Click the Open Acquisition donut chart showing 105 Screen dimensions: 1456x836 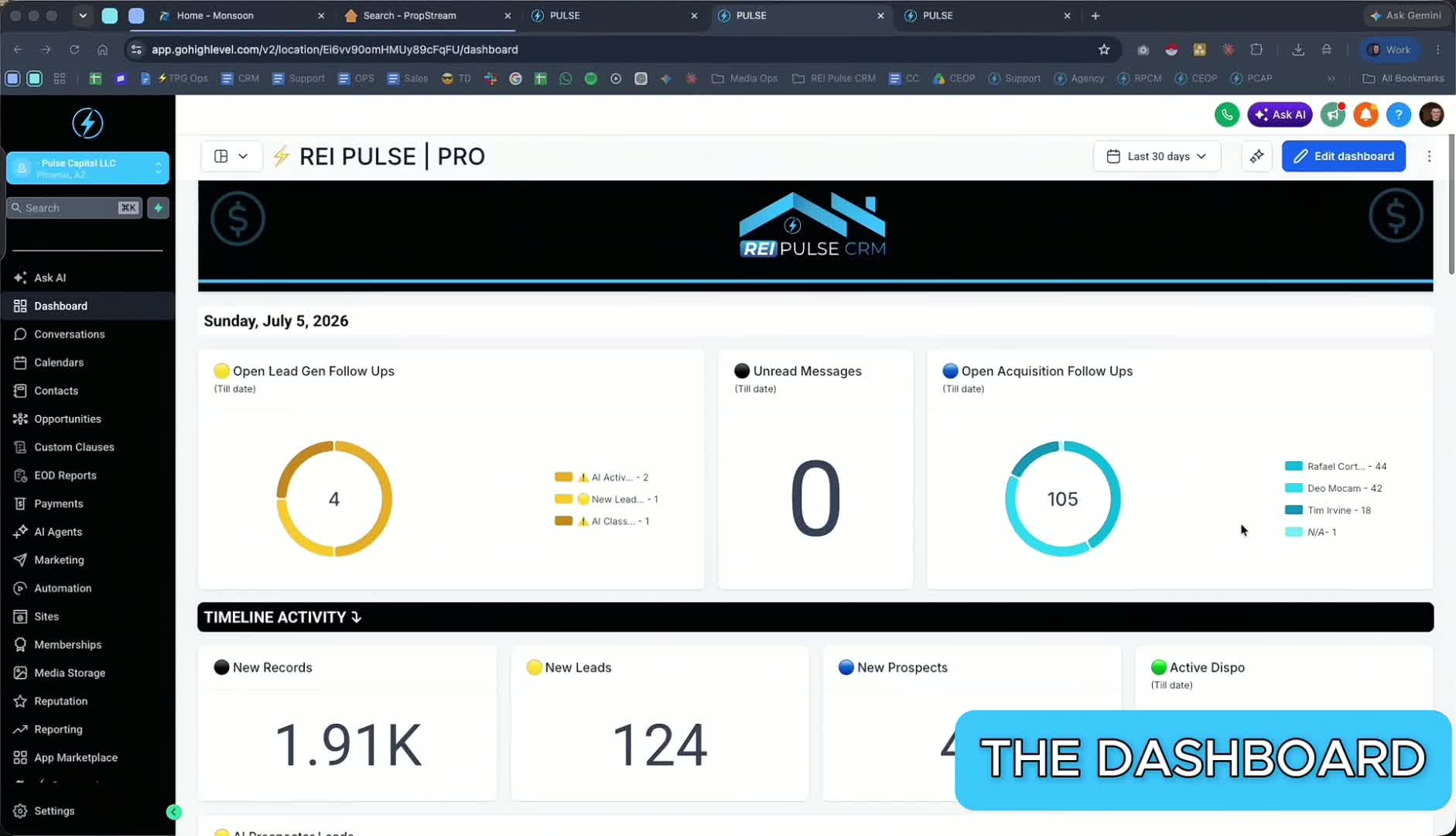point(1063,499)
